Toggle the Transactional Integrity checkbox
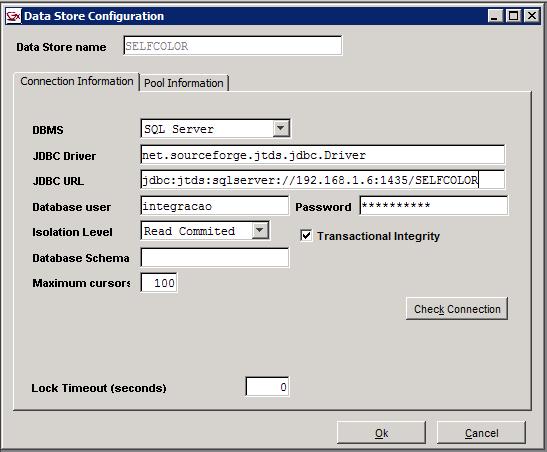This screenshot has width=547, height=452. pos(306,235)
